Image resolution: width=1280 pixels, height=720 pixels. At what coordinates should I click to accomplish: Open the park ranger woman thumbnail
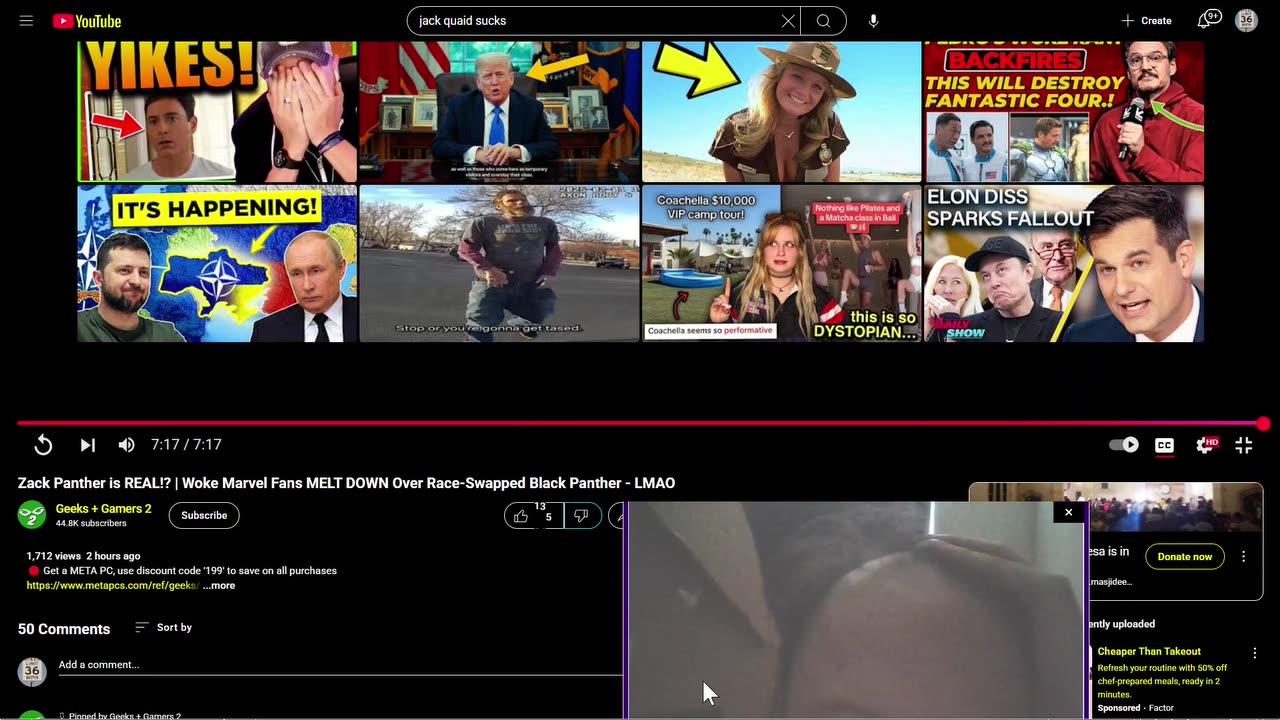(x=781, y=112)
